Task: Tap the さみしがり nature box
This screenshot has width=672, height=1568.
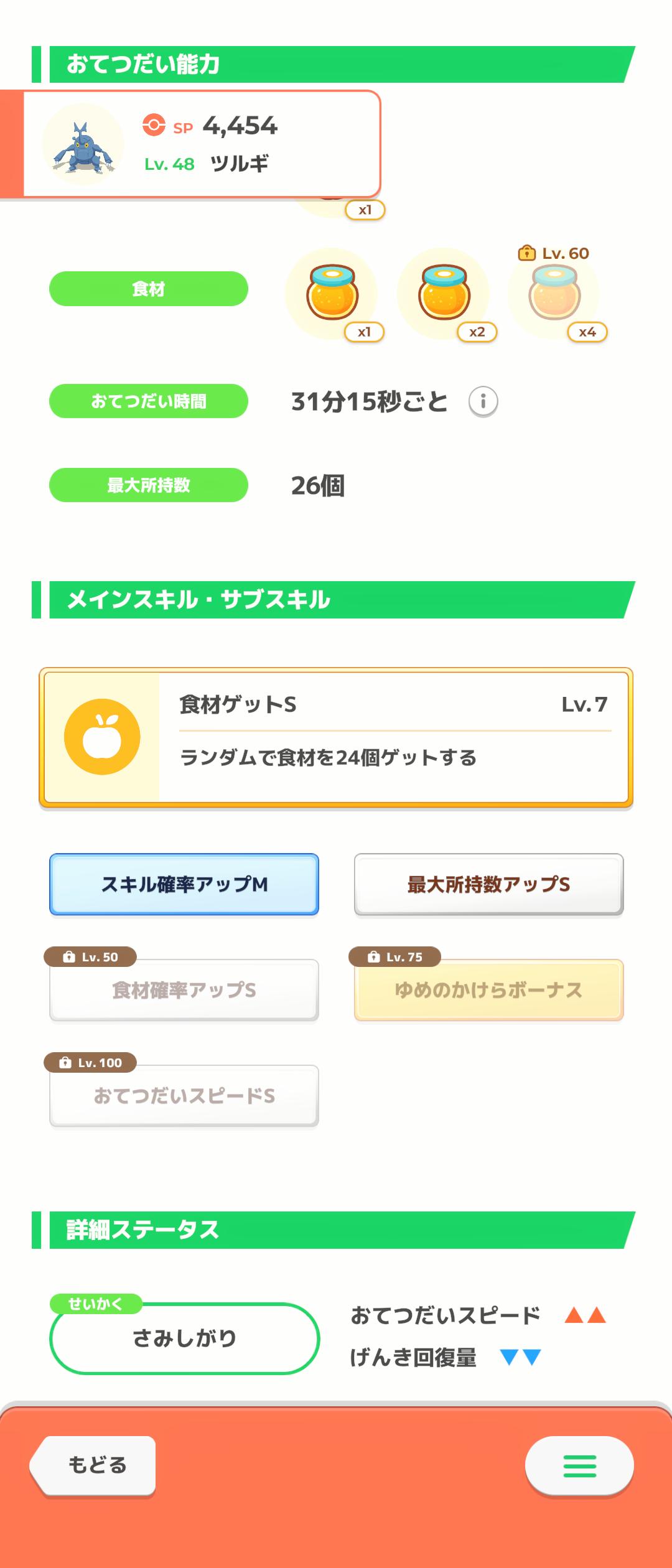Action: 184,1338
